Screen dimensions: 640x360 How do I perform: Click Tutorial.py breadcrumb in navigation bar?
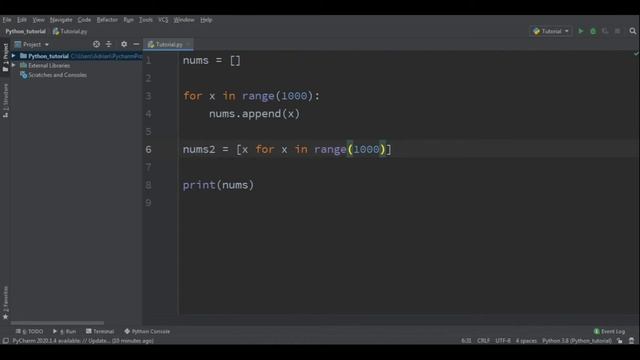tap(70, 31)
